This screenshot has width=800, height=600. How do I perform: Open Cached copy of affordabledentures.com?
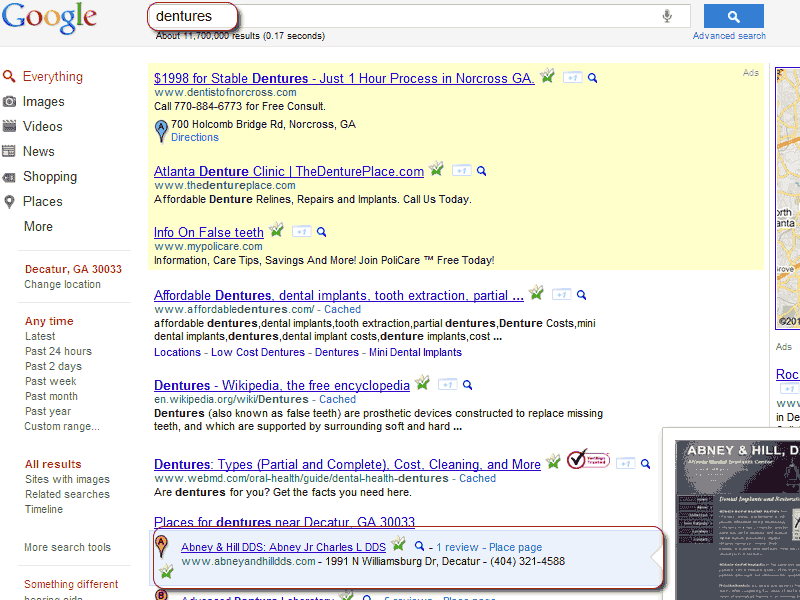coord(342,309)
